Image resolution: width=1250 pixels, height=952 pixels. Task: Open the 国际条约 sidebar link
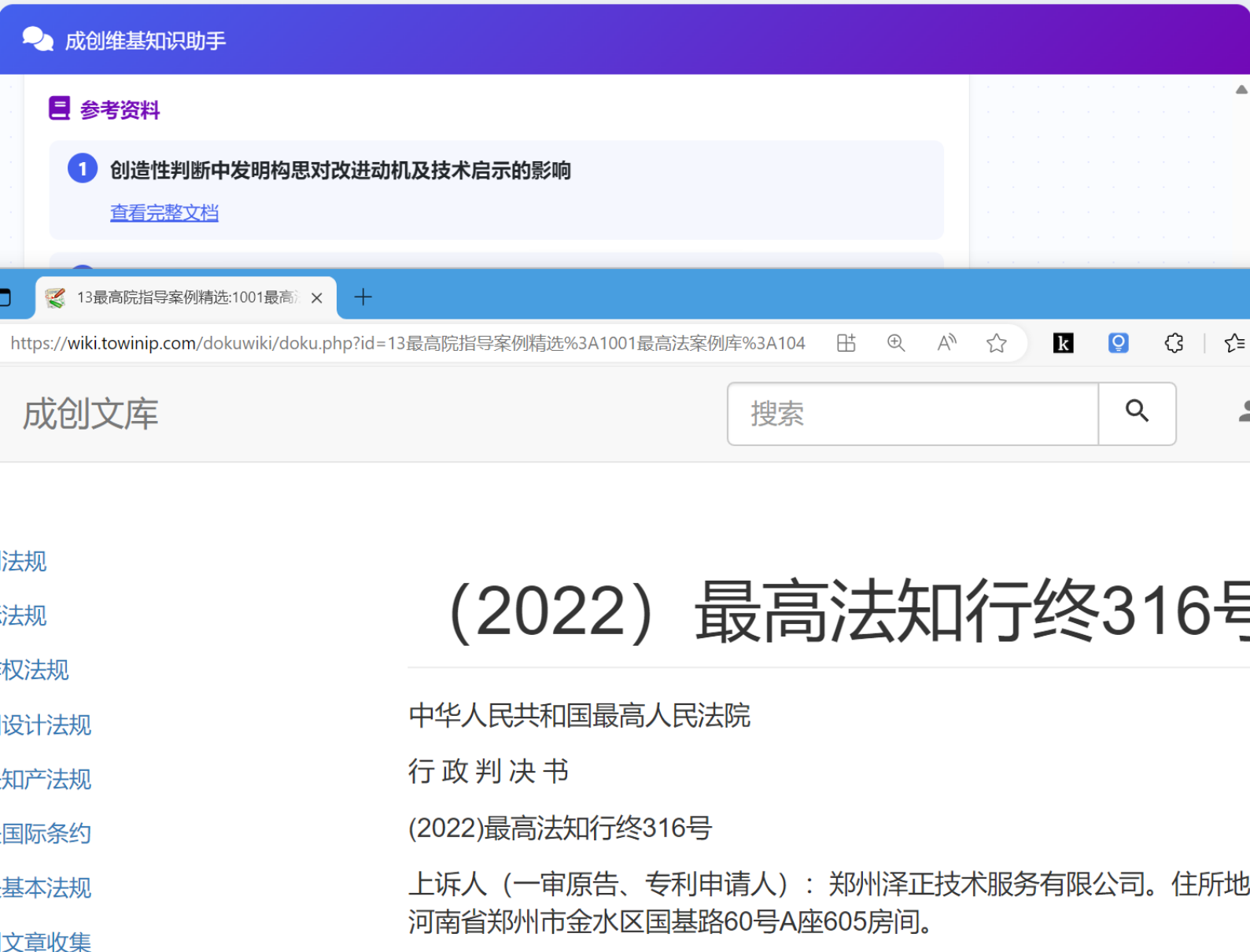click(46, 833)
